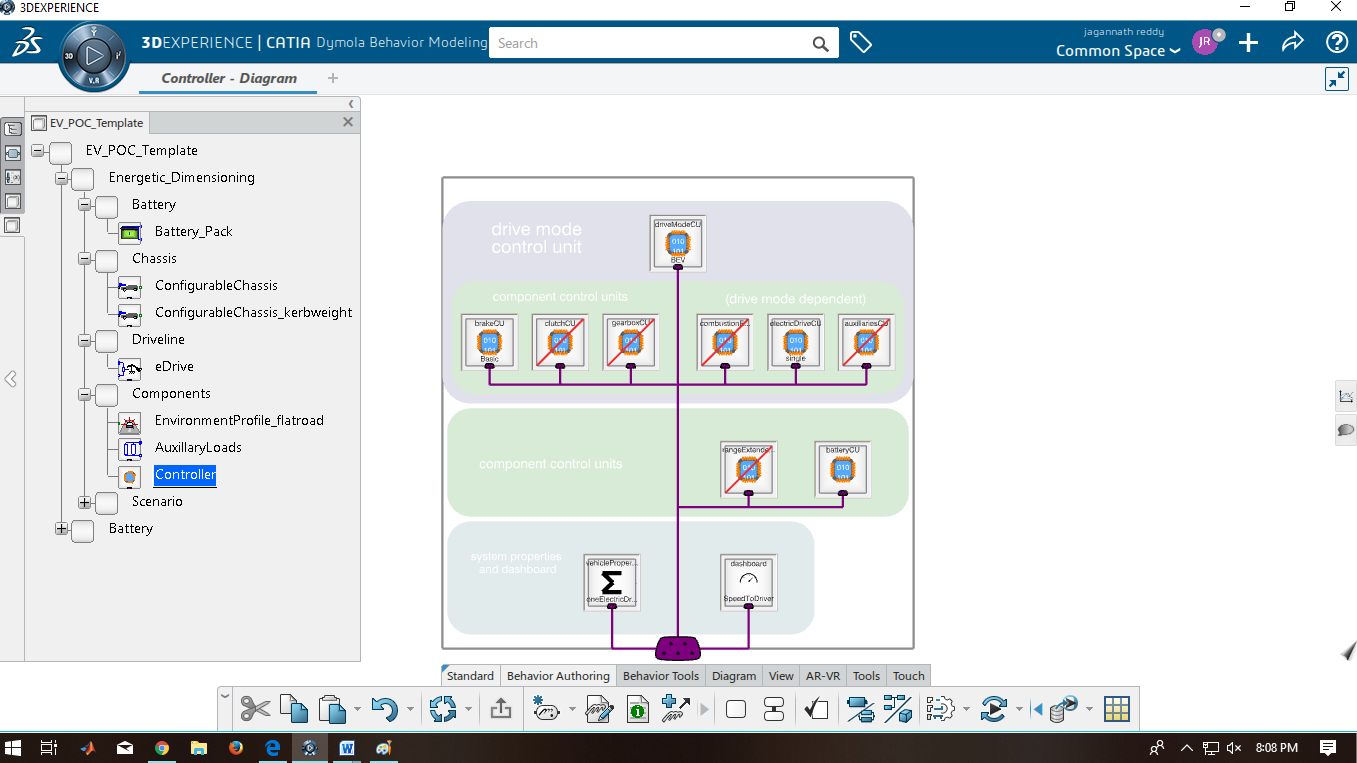Click the Cut scissors tool
This screenshot has height=763, width=1357.
click(256, 710)
